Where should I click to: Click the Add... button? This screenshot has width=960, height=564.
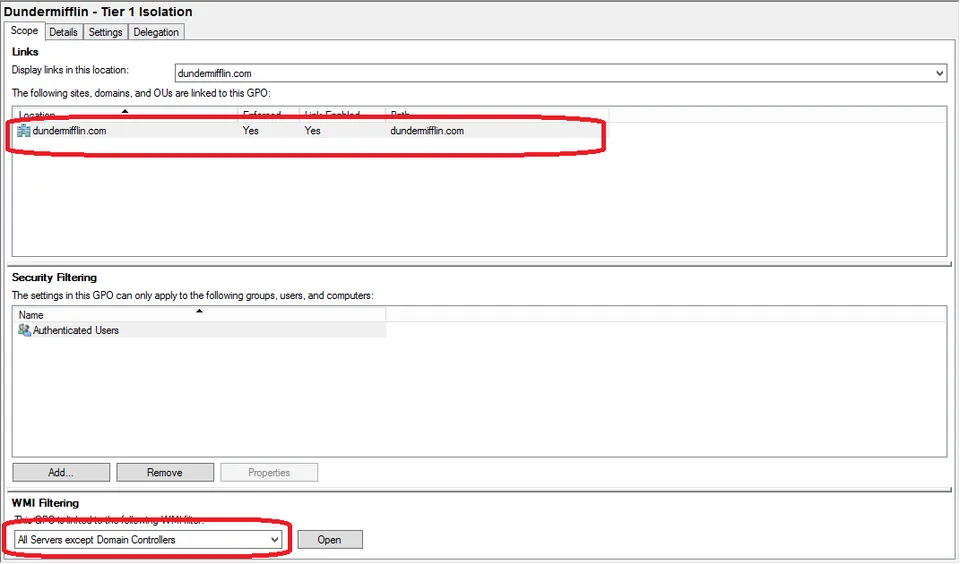point(61,472)
